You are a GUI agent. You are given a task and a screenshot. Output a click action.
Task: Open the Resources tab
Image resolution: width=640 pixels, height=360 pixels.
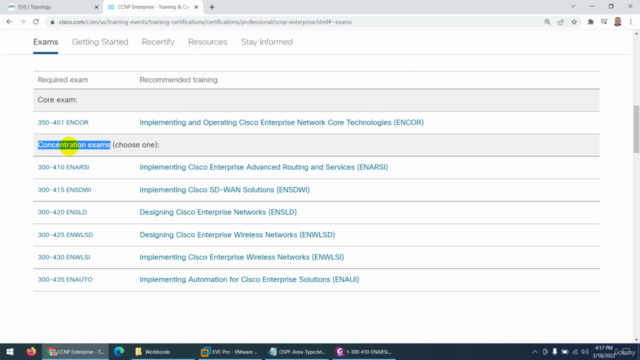pos(207,42)
